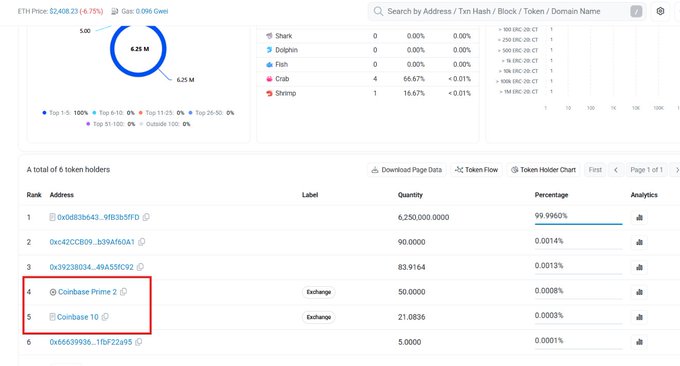680x366 pixels.
Task: Toggle Top 11-25 legend series
Action: [161, 113]
